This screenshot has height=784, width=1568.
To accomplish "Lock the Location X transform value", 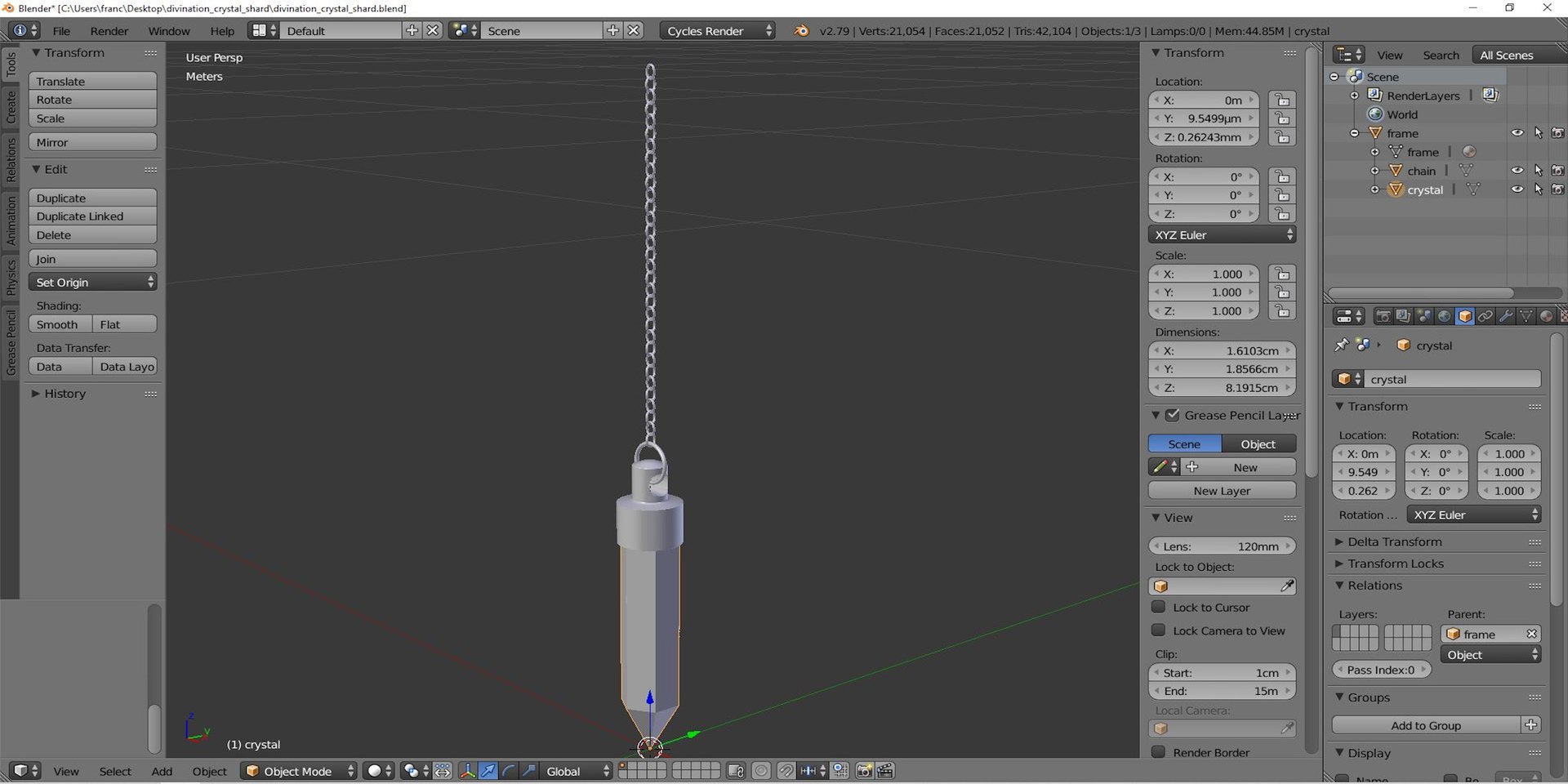I will coord(1282,100).
